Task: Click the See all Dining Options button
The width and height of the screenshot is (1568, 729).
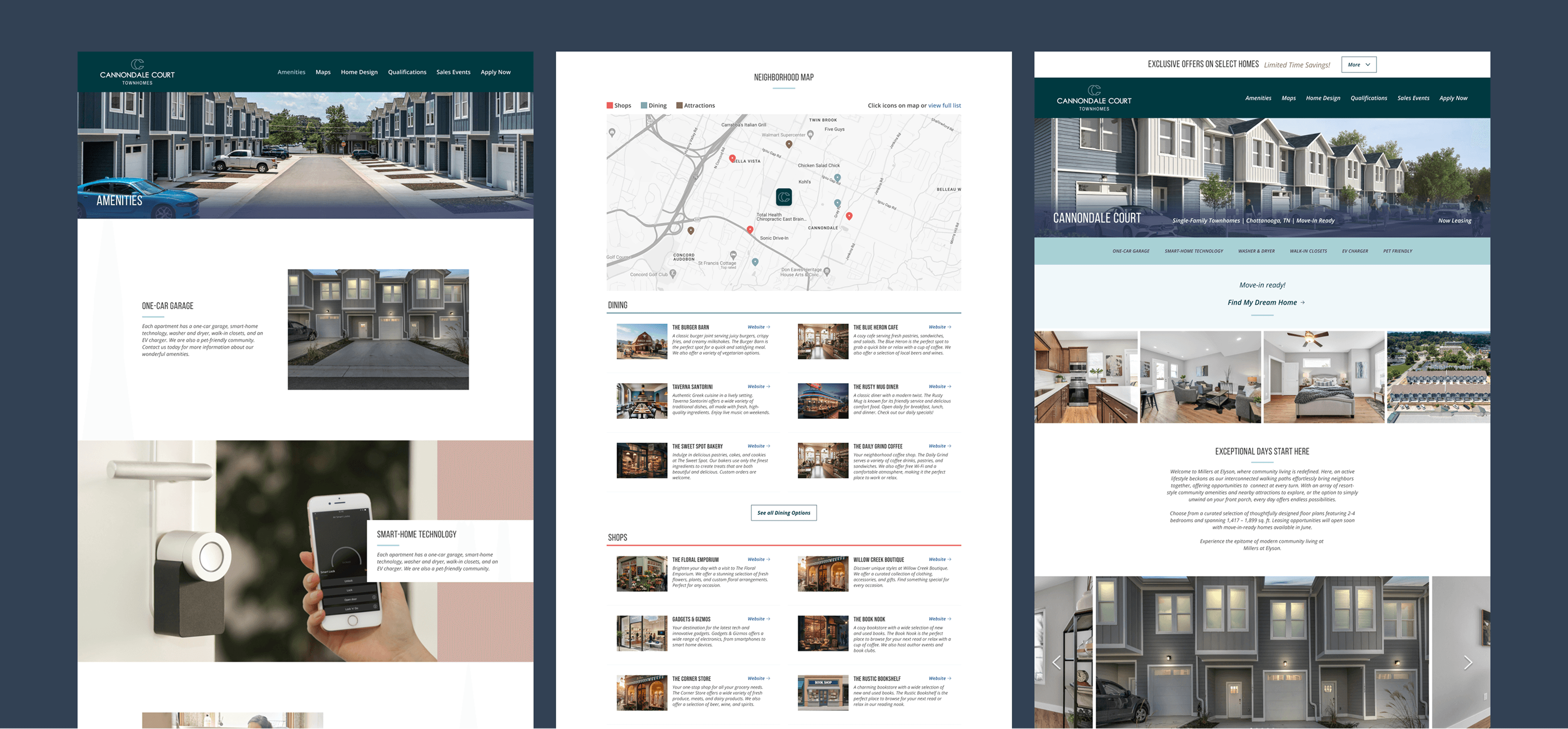Action: [784, 512]
